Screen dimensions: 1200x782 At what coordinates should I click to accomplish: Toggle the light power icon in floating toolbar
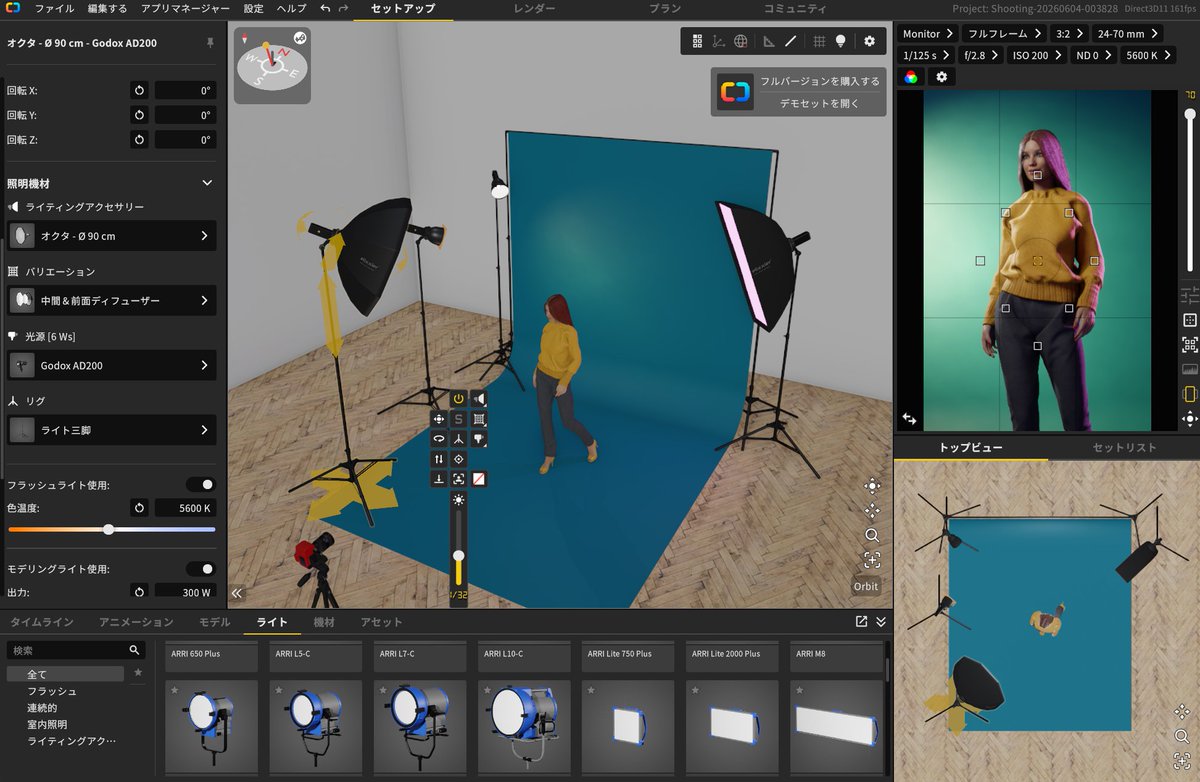[x=458, y=399]
